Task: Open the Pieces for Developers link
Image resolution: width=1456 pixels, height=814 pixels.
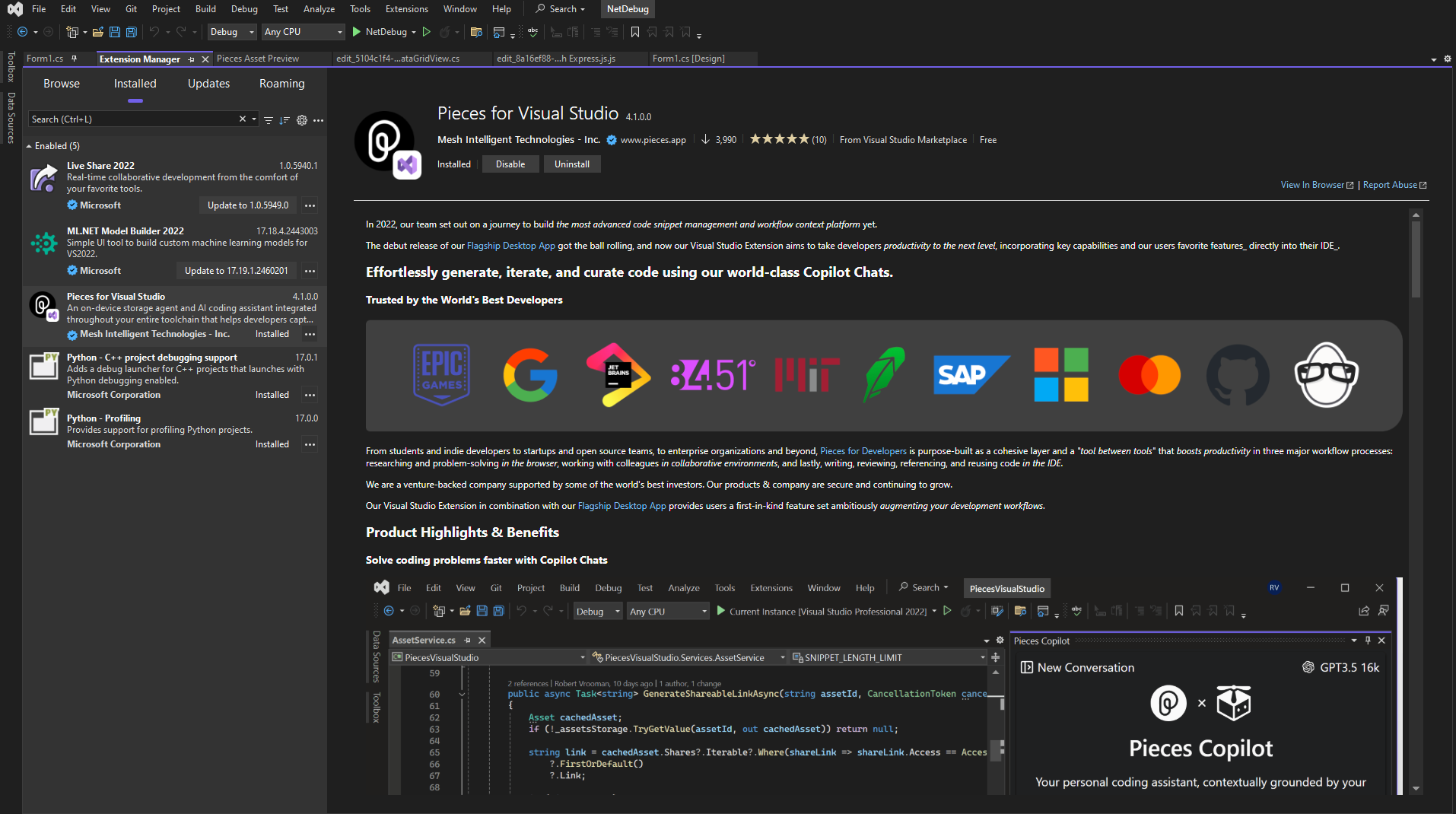Action: 863,451
